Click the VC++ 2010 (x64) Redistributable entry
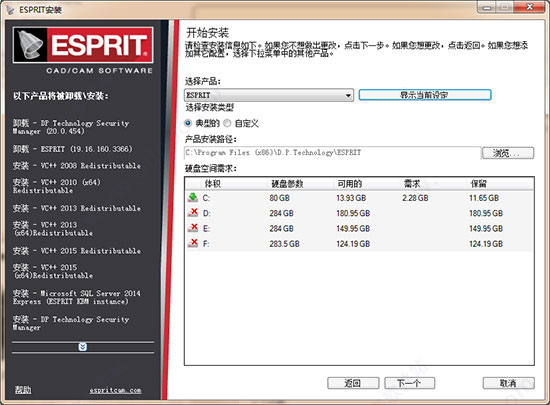 click(x=57, y=186)
